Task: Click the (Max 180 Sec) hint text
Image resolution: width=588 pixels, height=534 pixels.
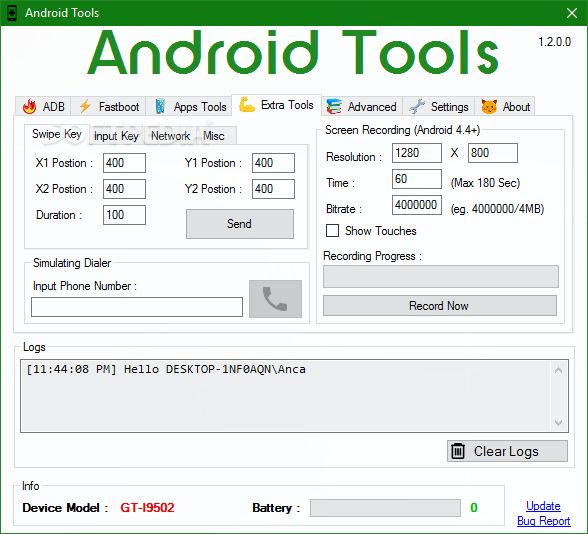Action: coord(485,183)
